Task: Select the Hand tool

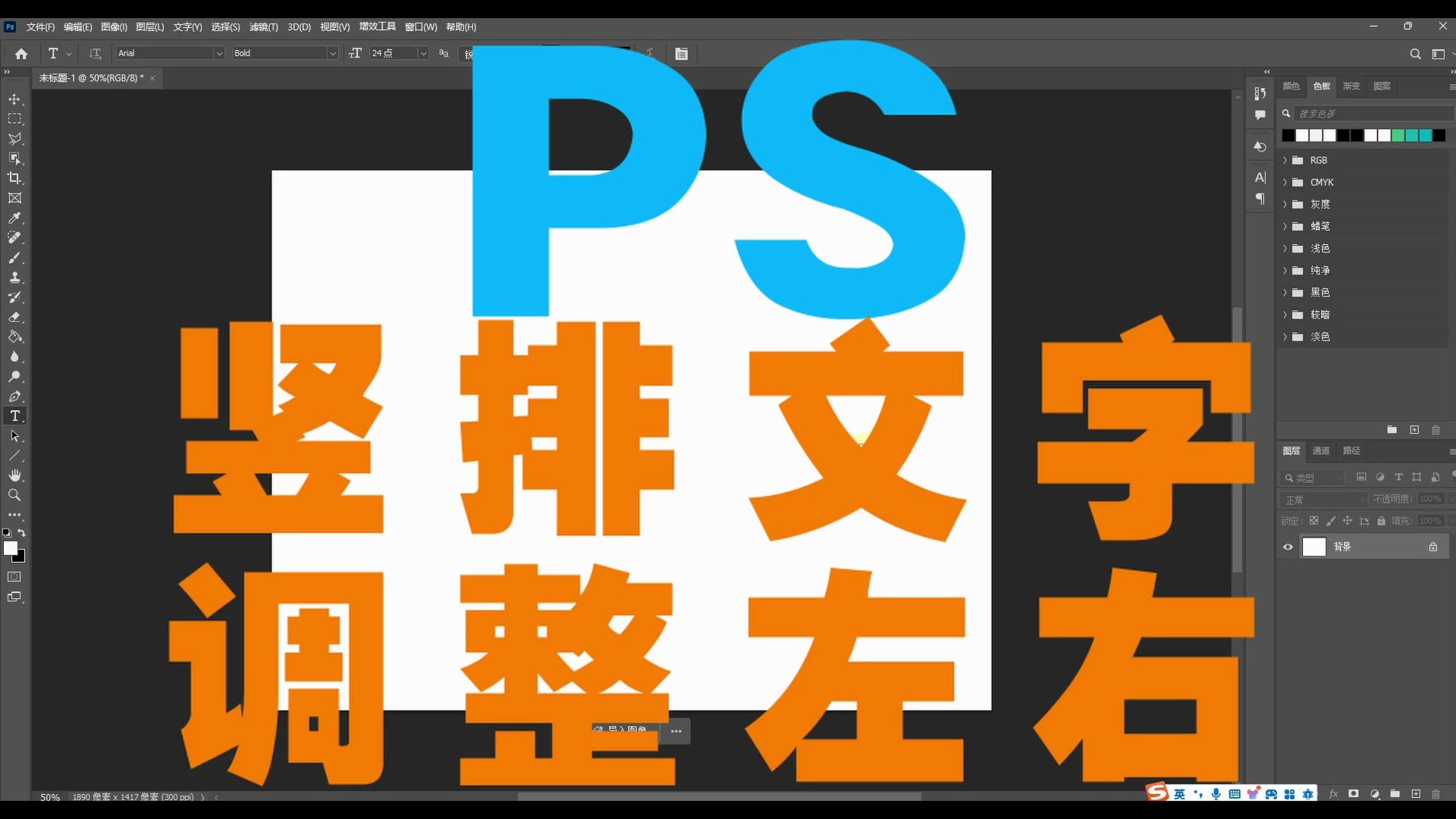Action: pos(14,475)
